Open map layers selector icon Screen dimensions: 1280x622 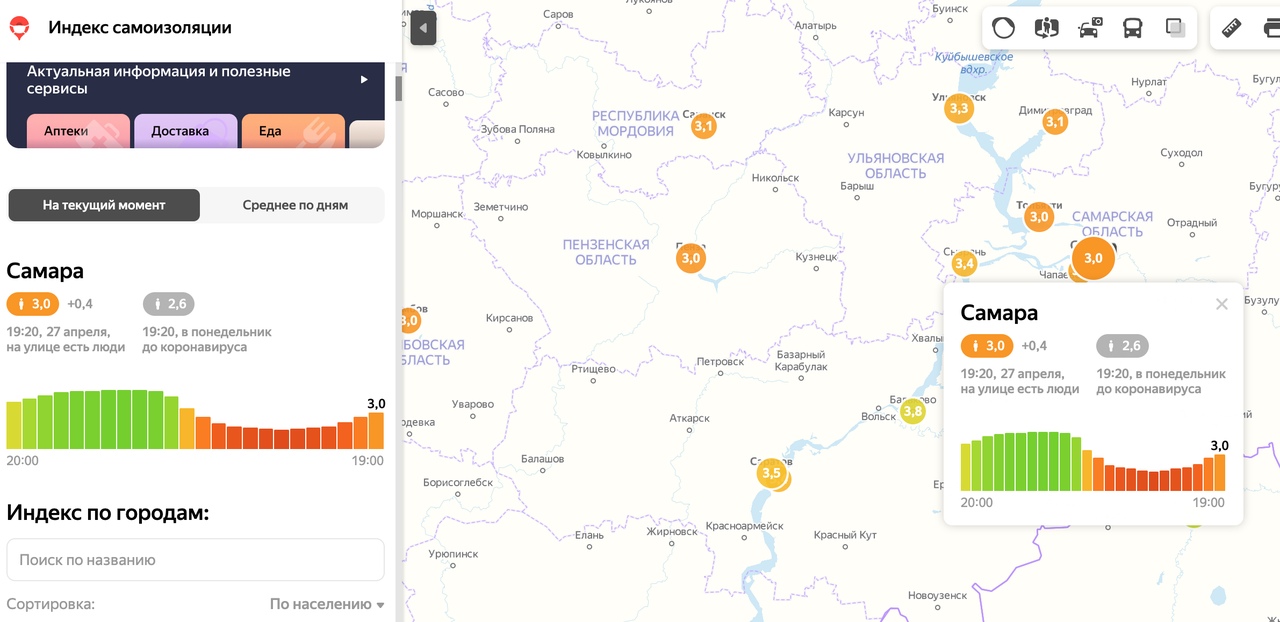point(1175,28)
